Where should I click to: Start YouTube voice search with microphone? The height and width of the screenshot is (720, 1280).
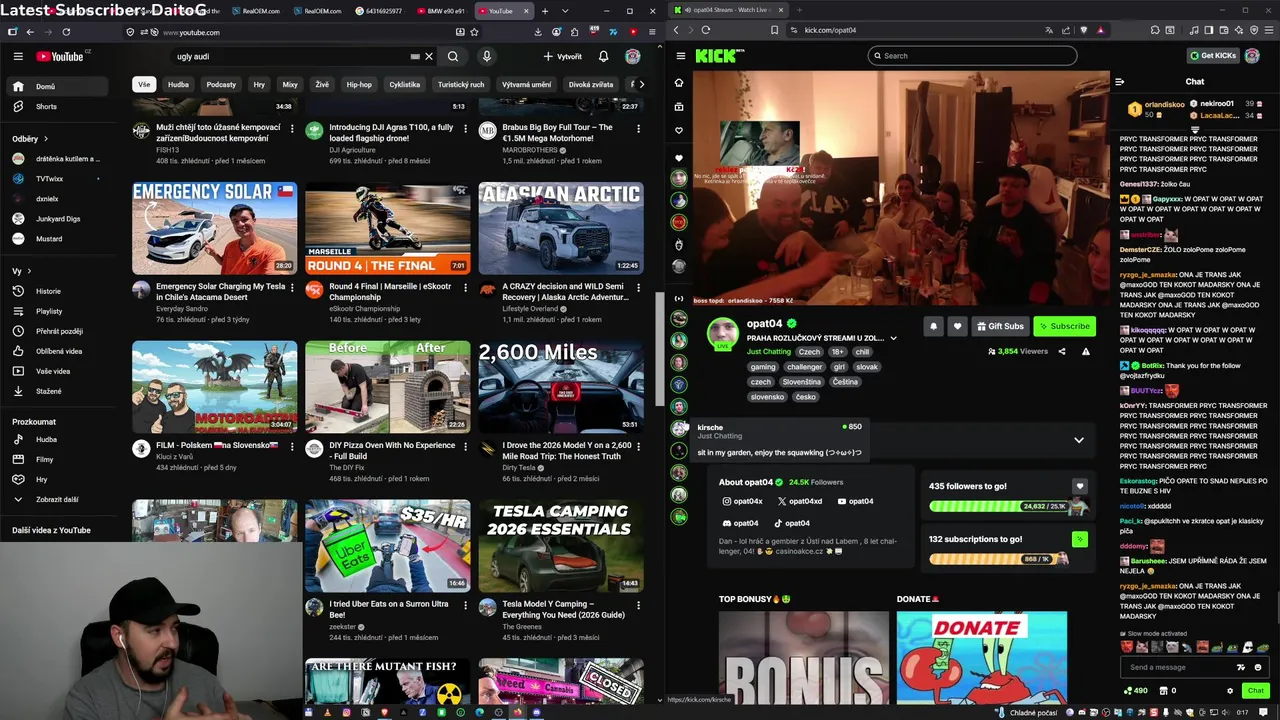(x=486, y=56)
